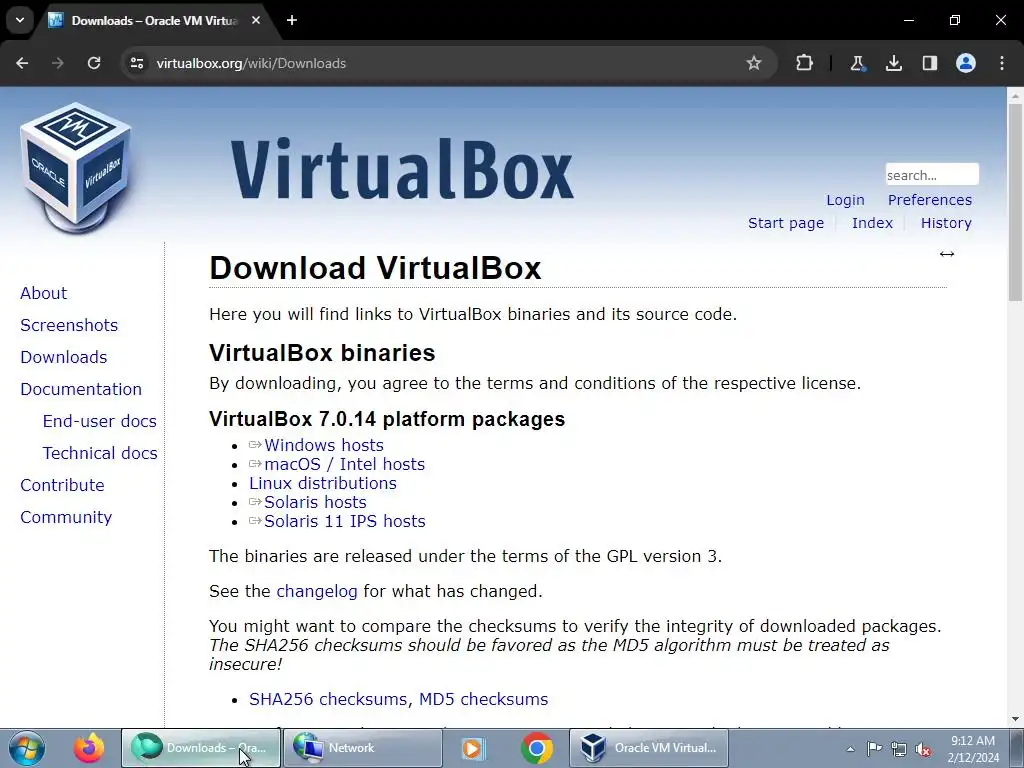Image resolution: width=1024 pixels, height=768 pixels.
Task: Open End-user docs sidebar link
Action: [99, 421]
